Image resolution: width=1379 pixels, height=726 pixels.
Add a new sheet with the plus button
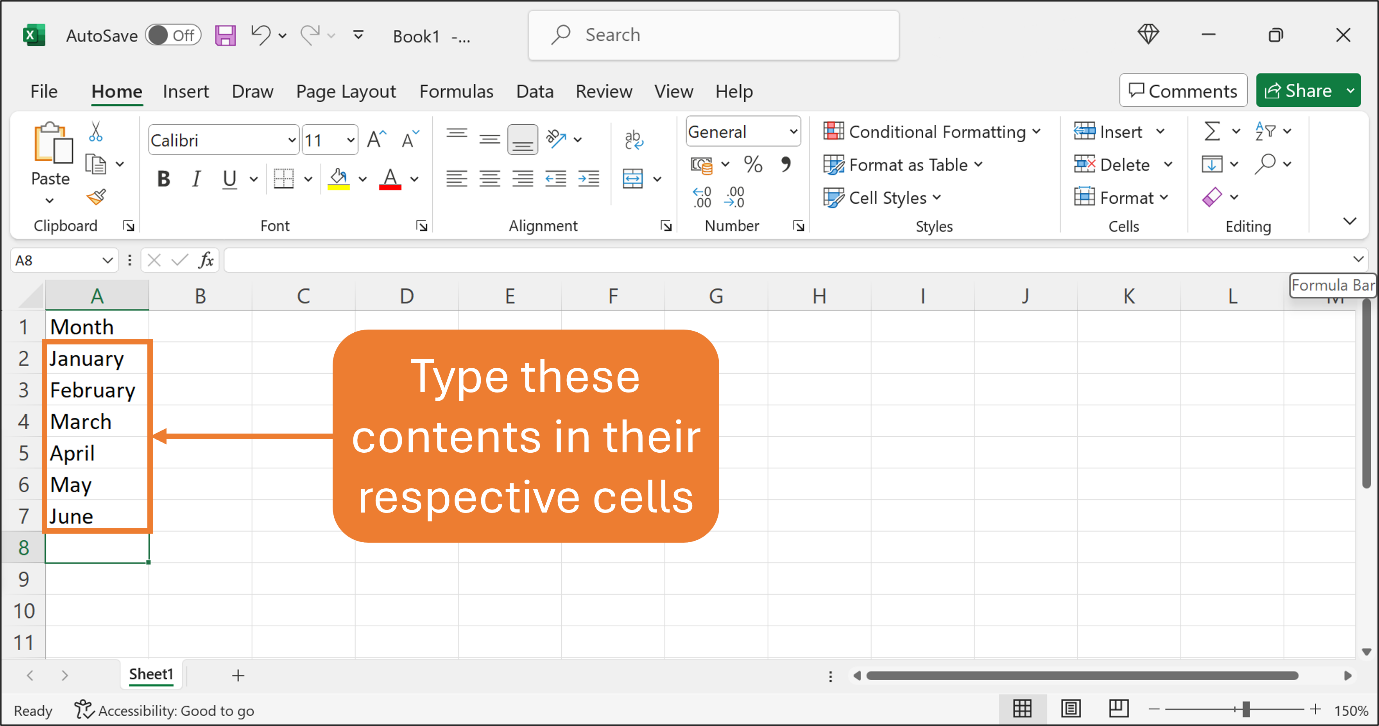238,676
